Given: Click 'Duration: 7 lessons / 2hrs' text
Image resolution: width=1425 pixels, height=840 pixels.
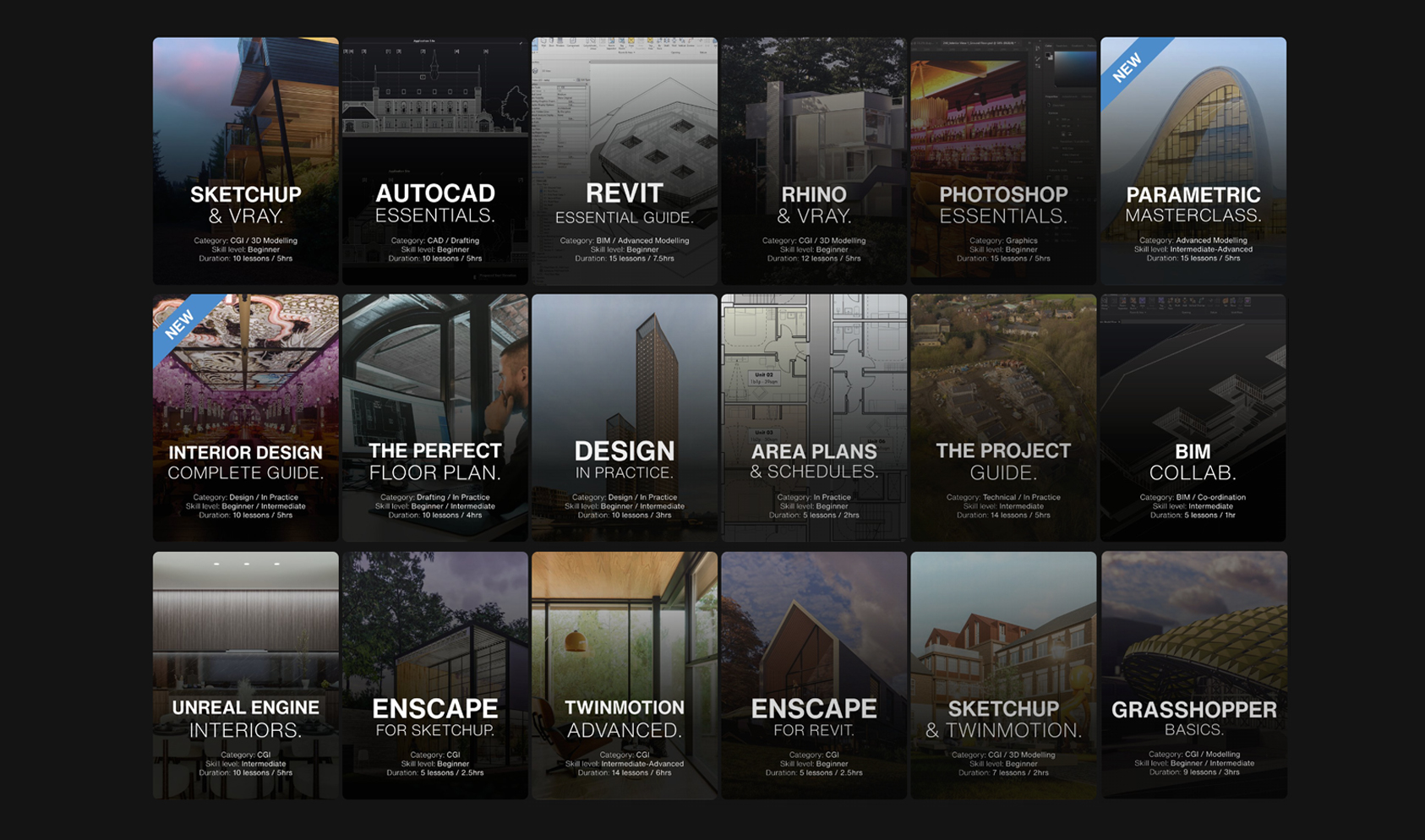Looking at the screenshot, I should (1002, 772).
